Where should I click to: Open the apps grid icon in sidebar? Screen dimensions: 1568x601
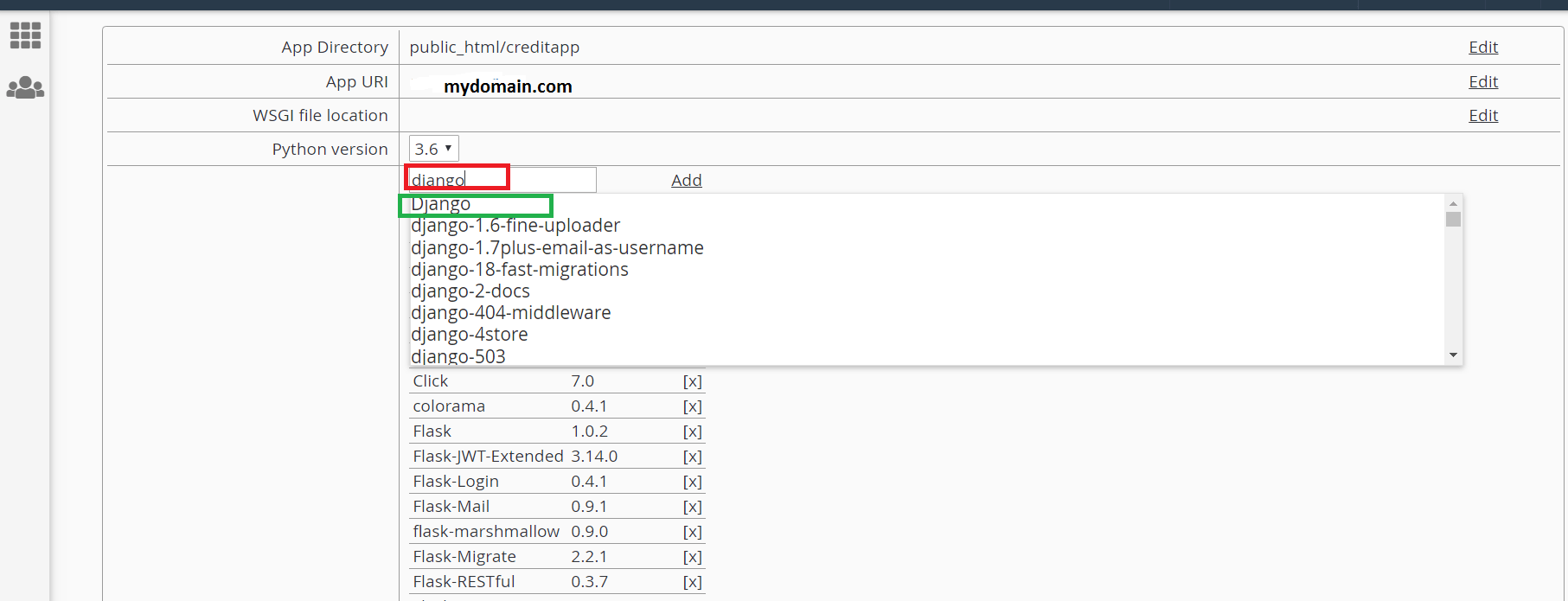coord(25,35)
